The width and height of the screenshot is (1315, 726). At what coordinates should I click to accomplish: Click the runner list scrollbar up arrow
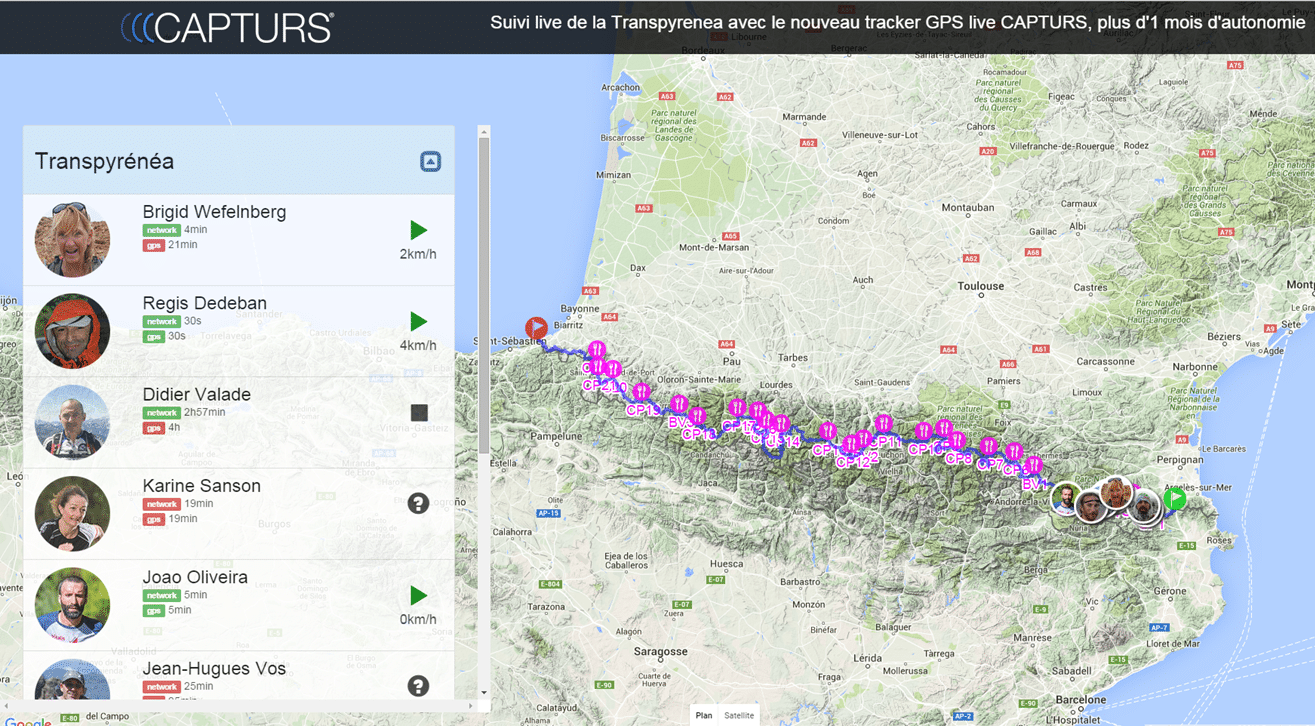[x=484, y=132]
